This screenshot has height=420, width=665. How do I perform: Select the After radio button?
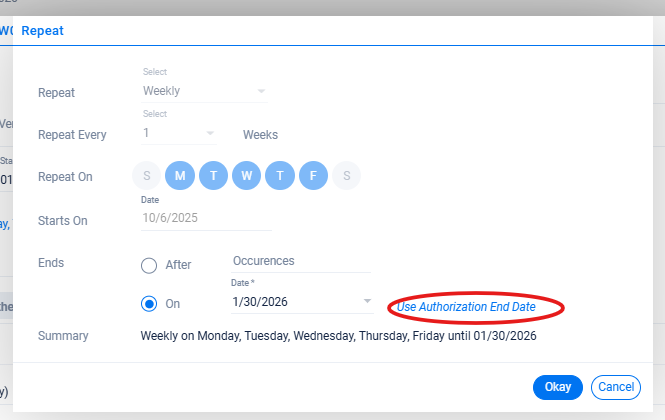point(149,265)
